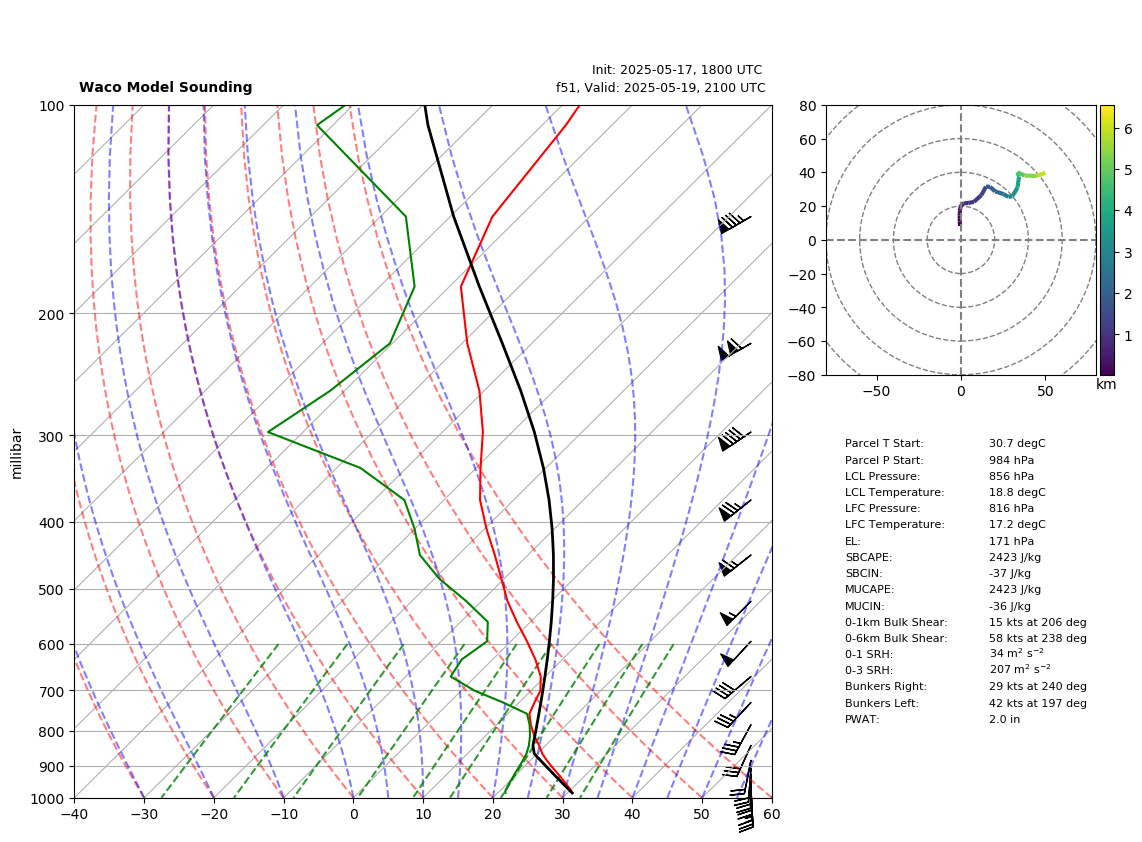Click the 2423 J/kg value beside MUCAPE
1142x842 pixels.
[x=1015, y=589]
